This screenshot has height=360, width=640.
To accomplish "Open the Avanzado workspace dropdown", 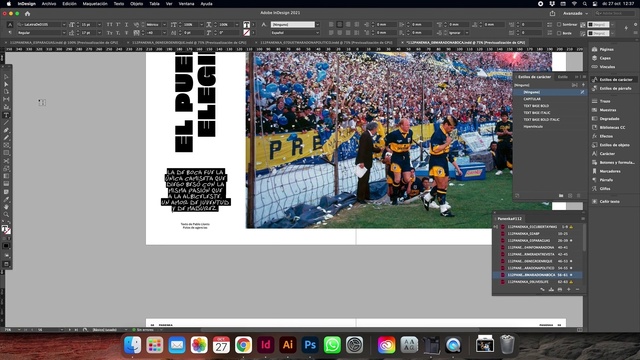I will [x=576, y=13].
